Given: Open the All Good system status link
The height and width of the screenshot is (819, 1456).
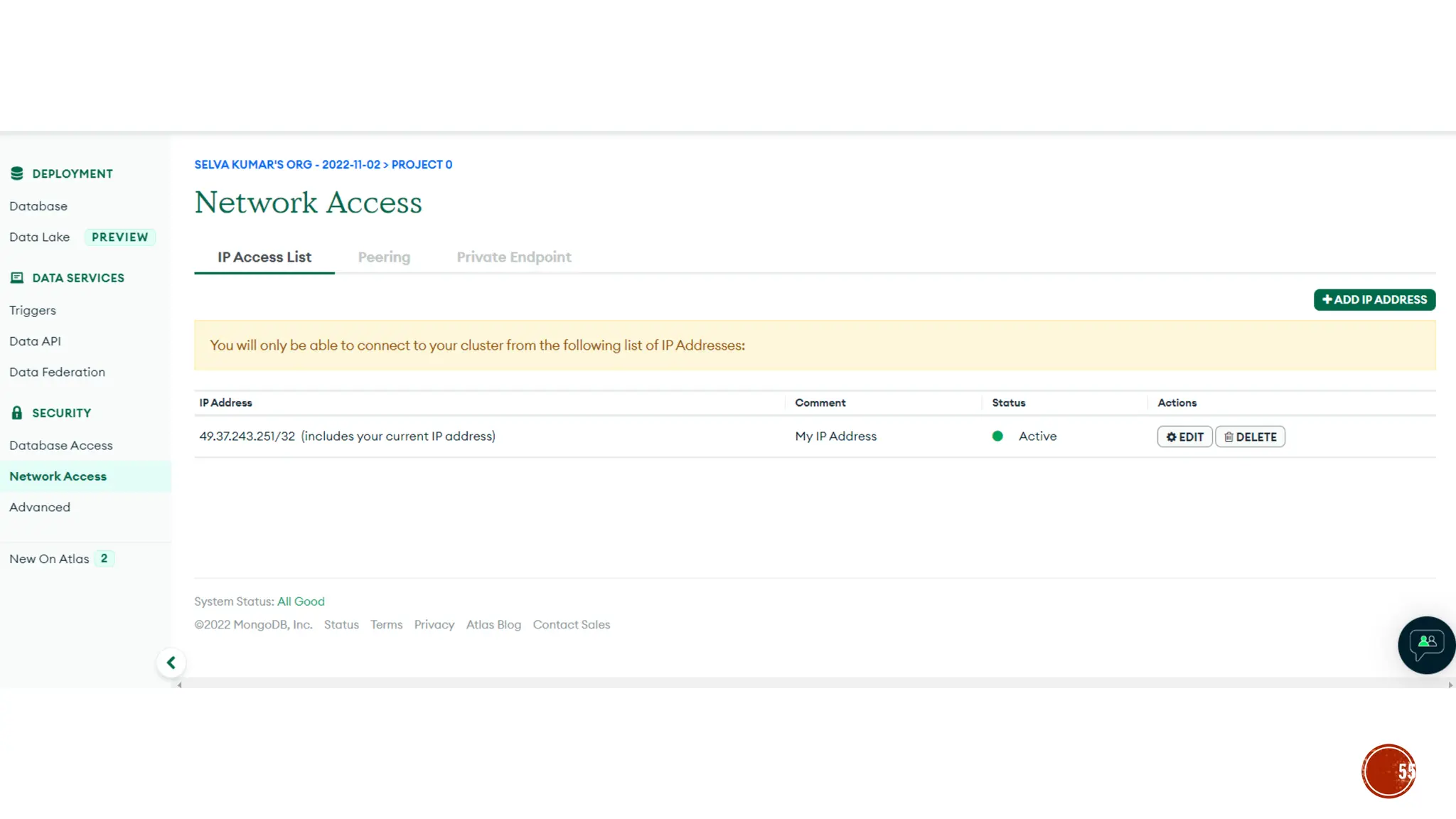Looking at the screenshot, I should point(301,601).
